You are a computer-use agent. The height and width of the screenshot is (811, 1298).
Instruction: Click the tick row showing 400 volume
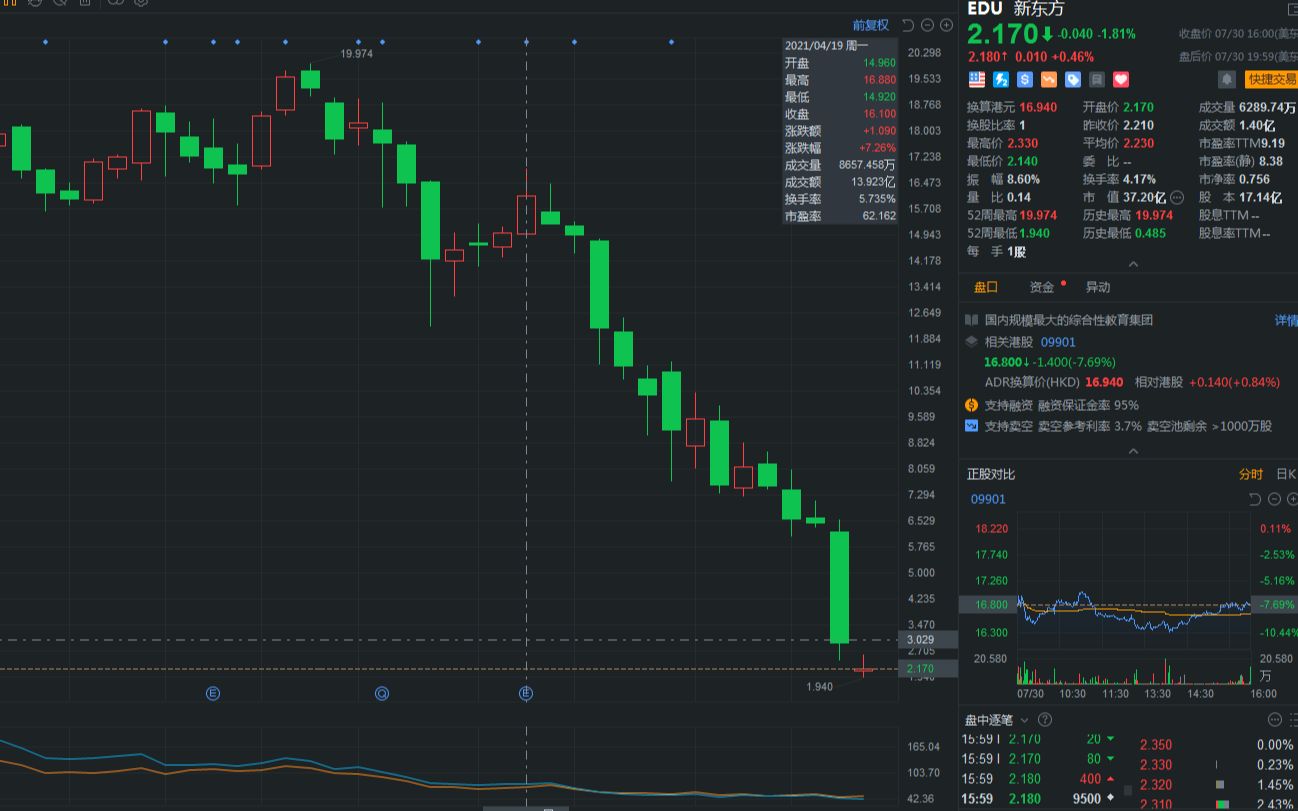[1039, 779]
